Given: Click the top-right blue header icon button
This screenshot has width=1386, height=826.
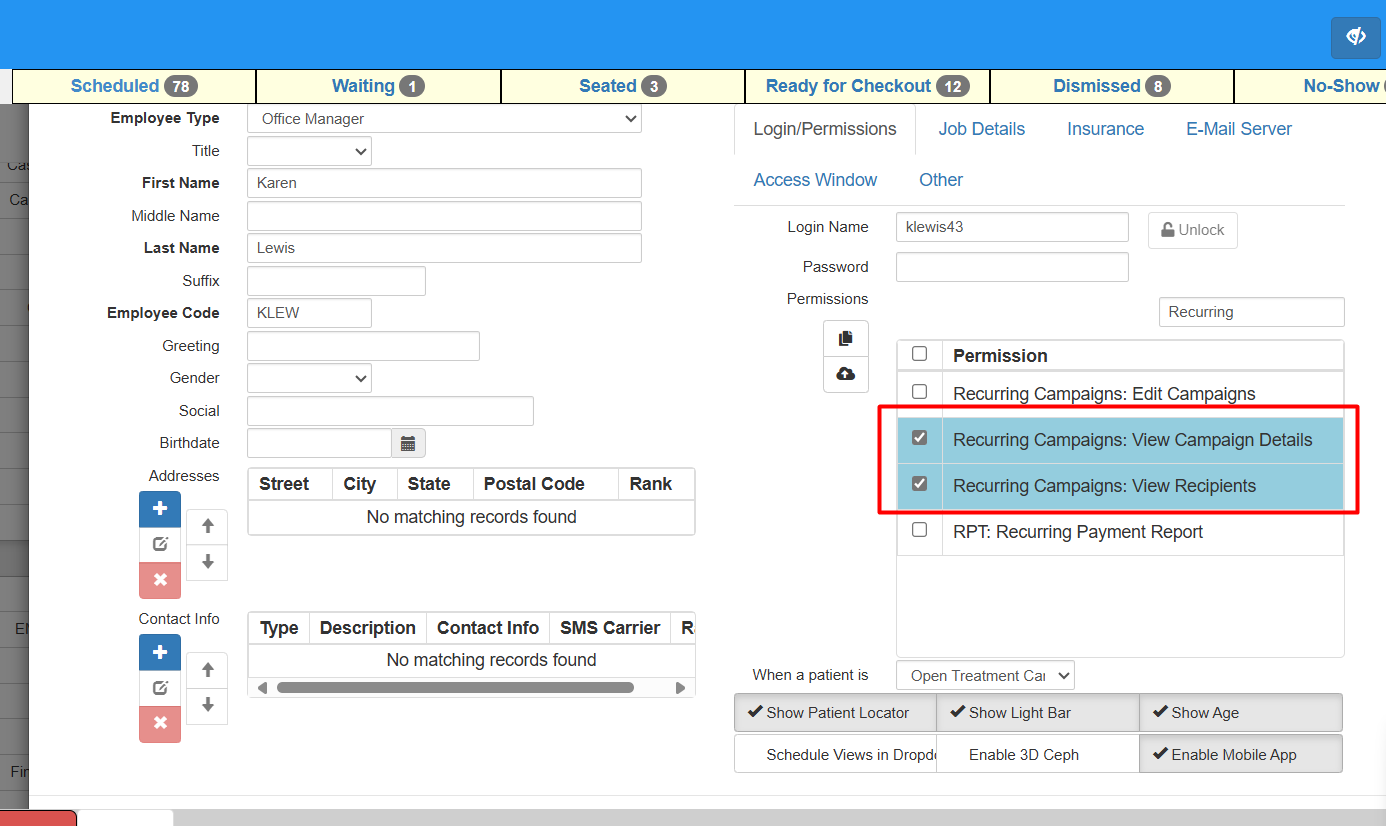Looking at the screenshot, I should click(1355, 38).
